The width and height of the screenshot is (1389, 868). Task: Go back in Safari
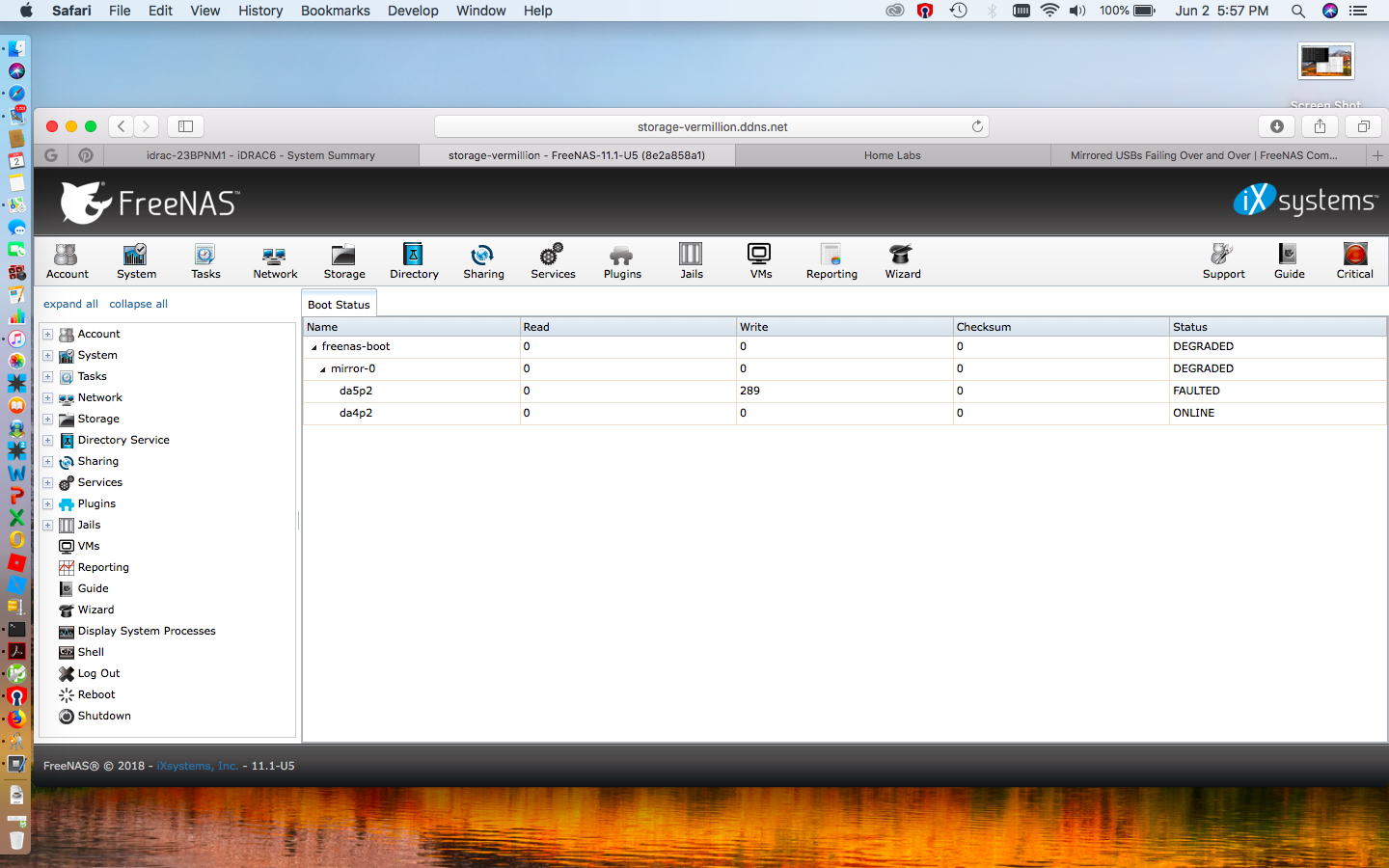pyautogui.click(x=121, y=126)
